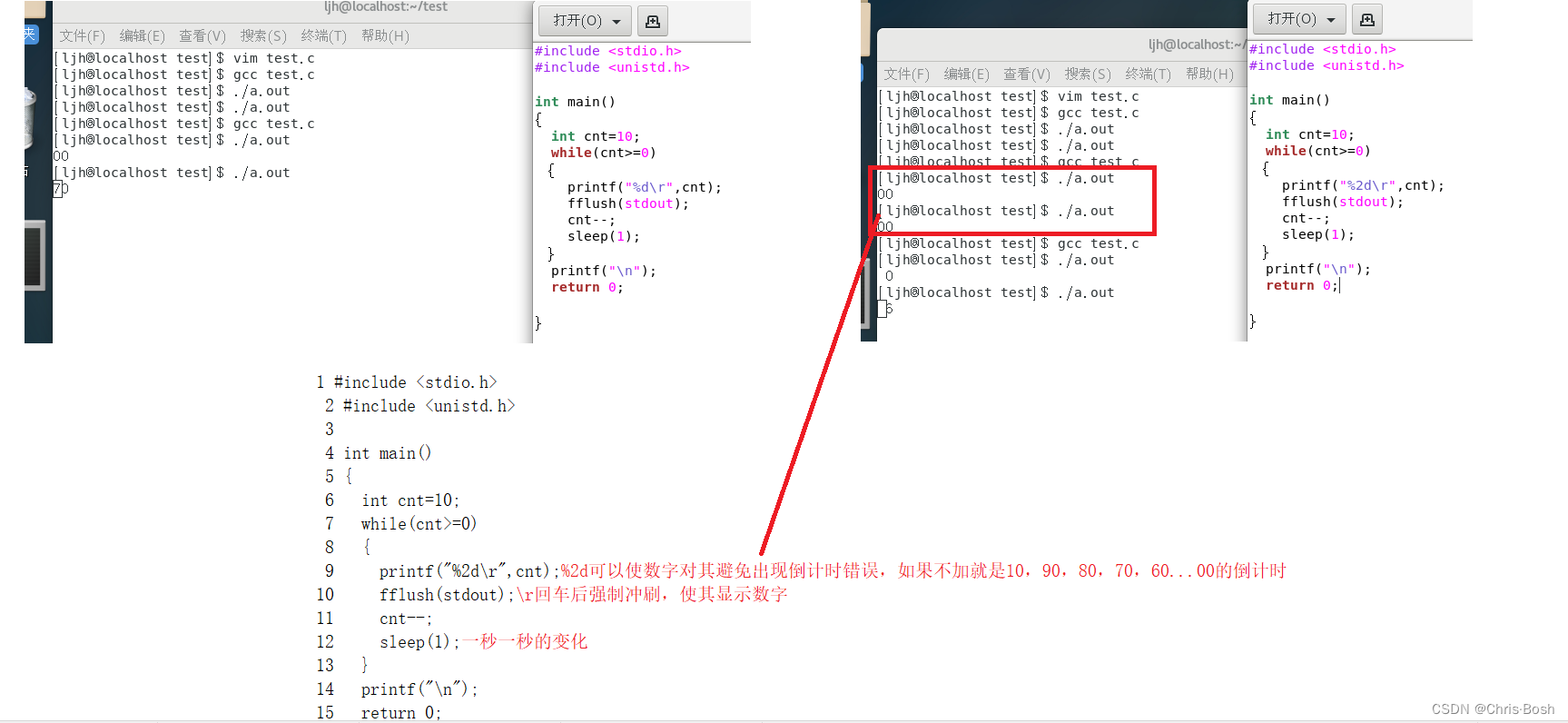The height and width of the screenshot is (723, 1568).
Task: Open 搜索(S) menu in right terminal
Action: (x=1088, y=74)
